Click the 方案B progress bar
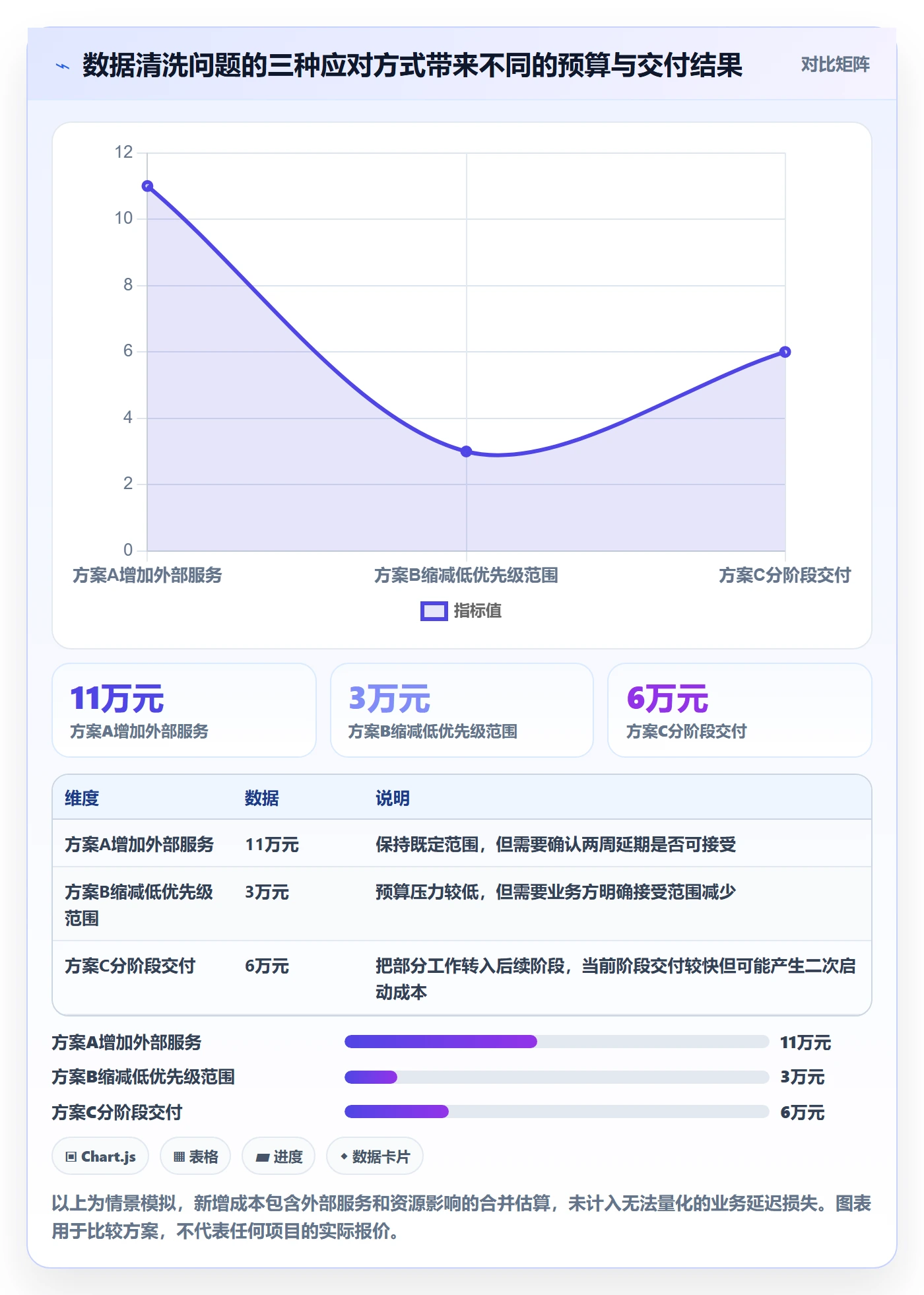The height and width of the screenshot is (1295, 924). (557, 1077)
